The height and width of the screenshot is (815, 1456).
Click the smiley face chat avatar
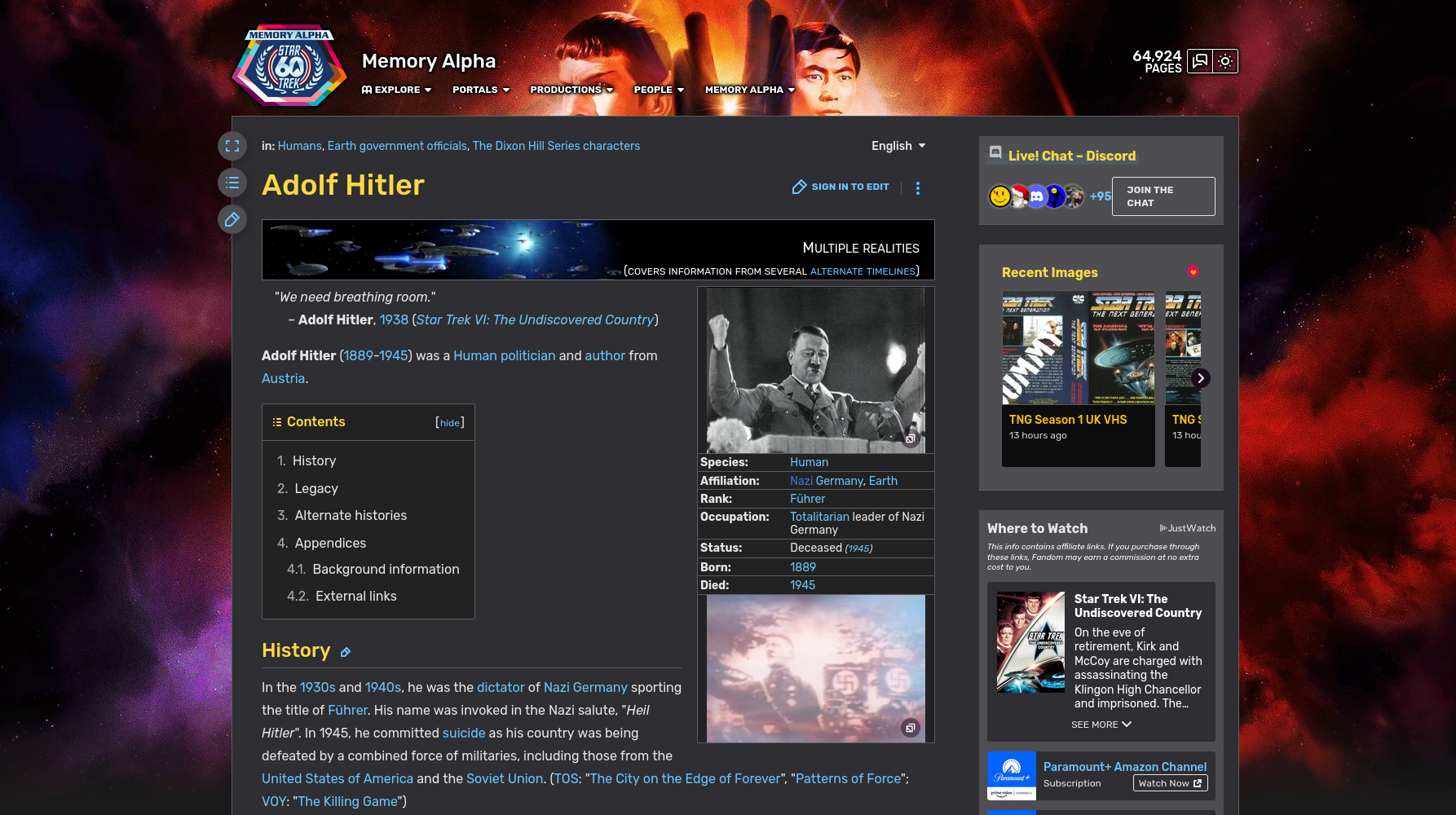pos(1000,196)
